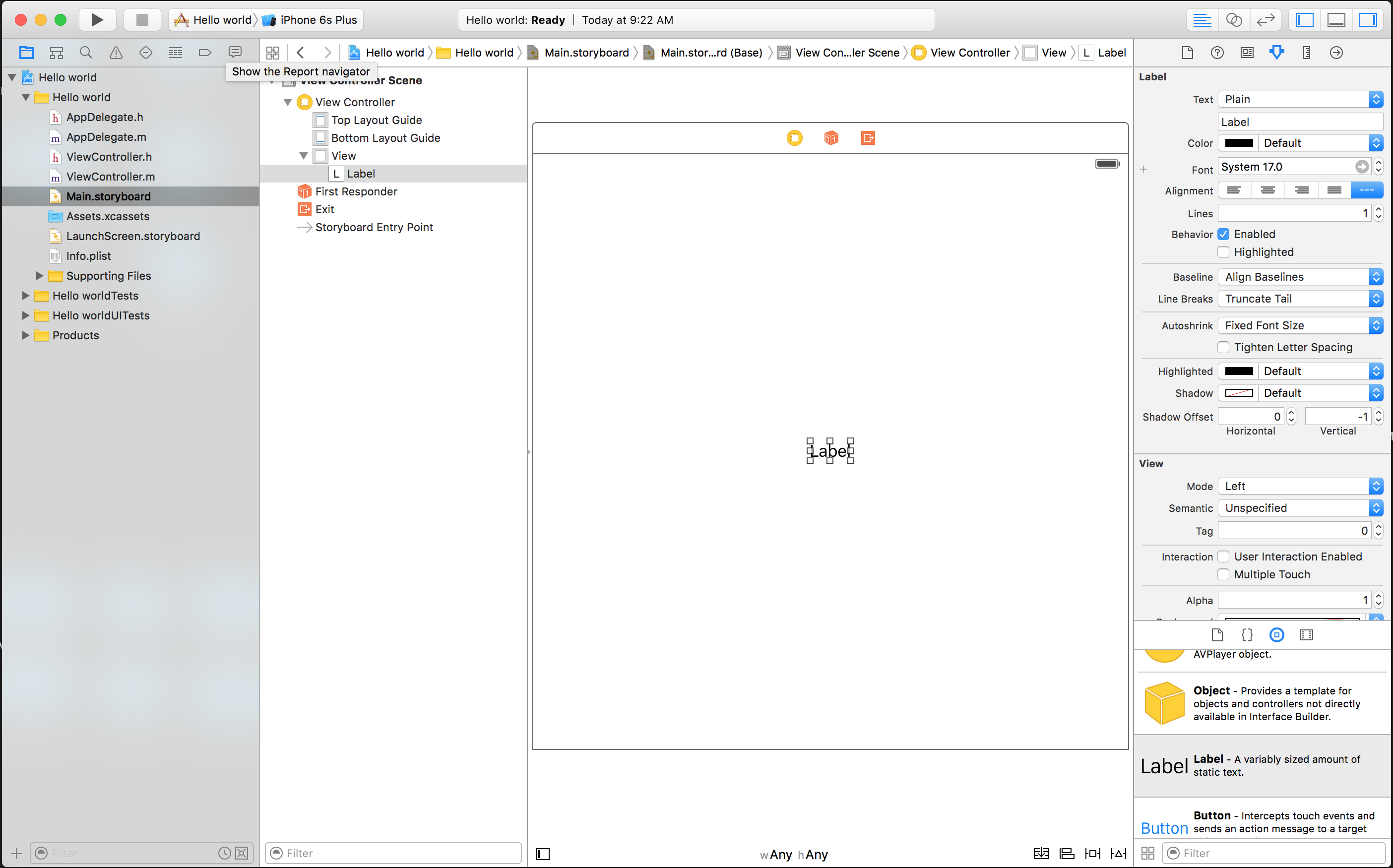Click the label Color black swatch

click(1239, 143)
